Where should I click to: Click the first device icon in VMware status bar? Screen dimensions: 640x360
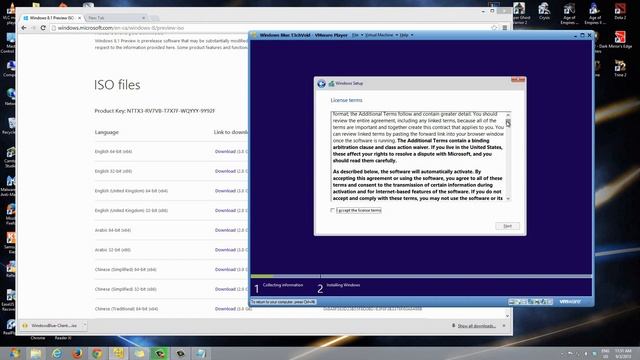coord(511,302)
